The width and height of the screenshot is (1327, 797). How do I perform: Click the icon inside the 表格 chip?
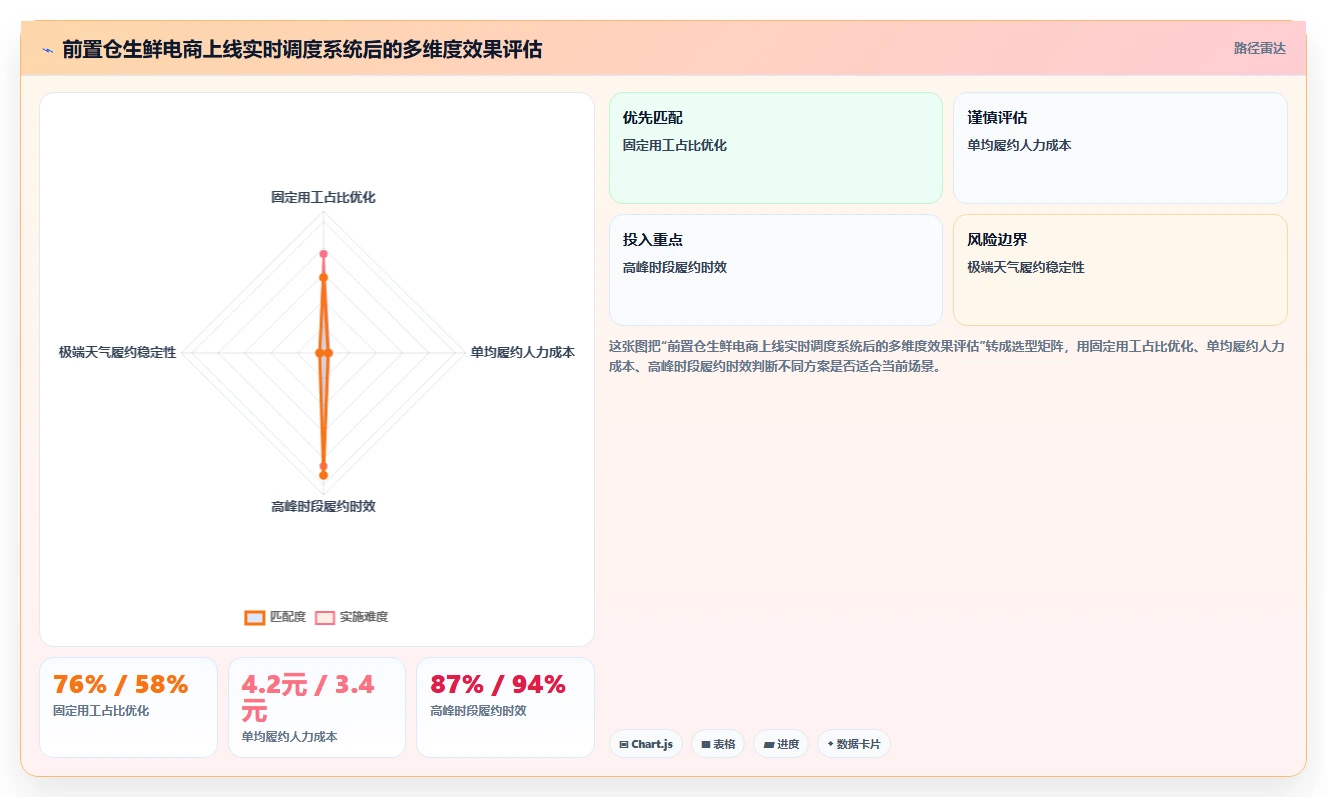click(706, 745)
